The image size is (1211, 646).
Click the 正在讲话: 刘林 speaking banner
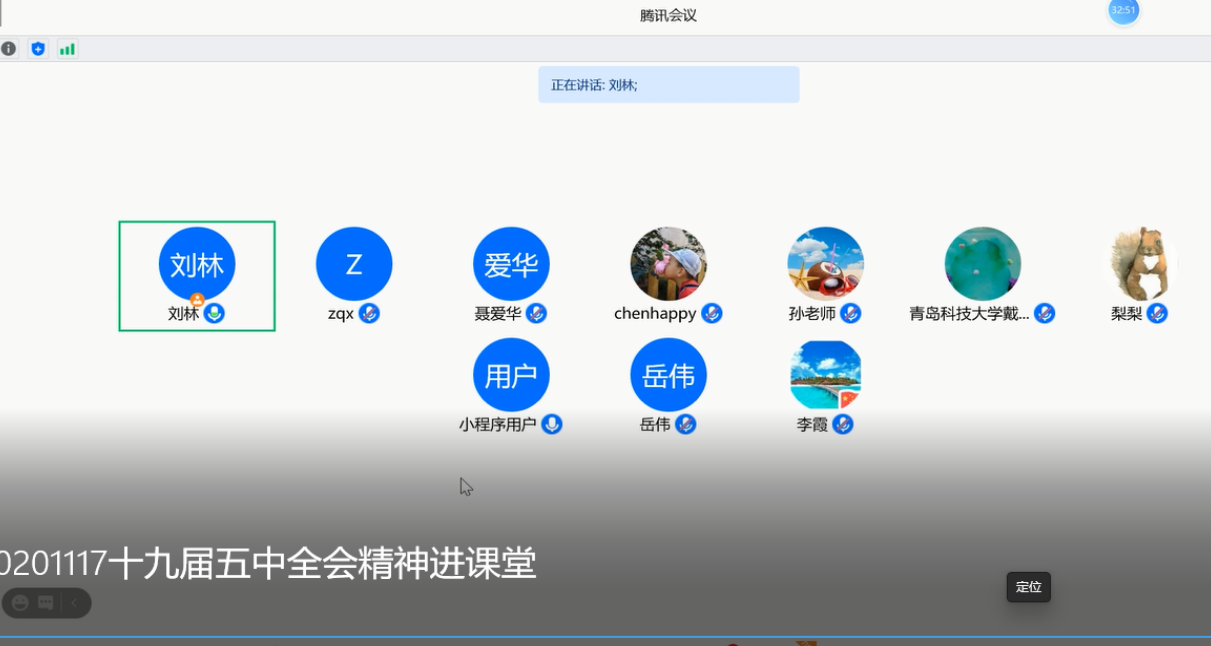tap(668, 85)
